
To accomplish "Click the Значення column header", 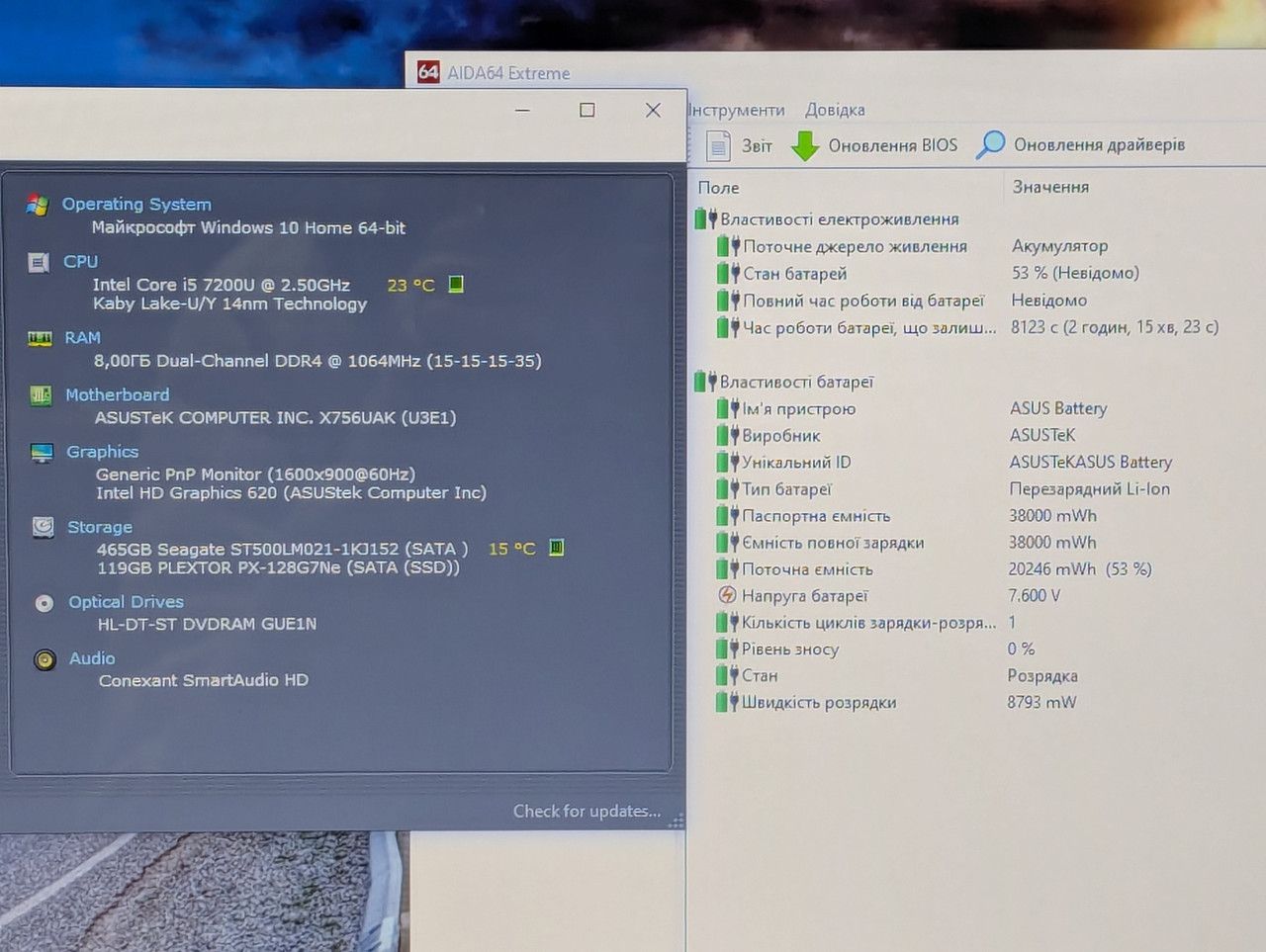I will coord(1050,187).
